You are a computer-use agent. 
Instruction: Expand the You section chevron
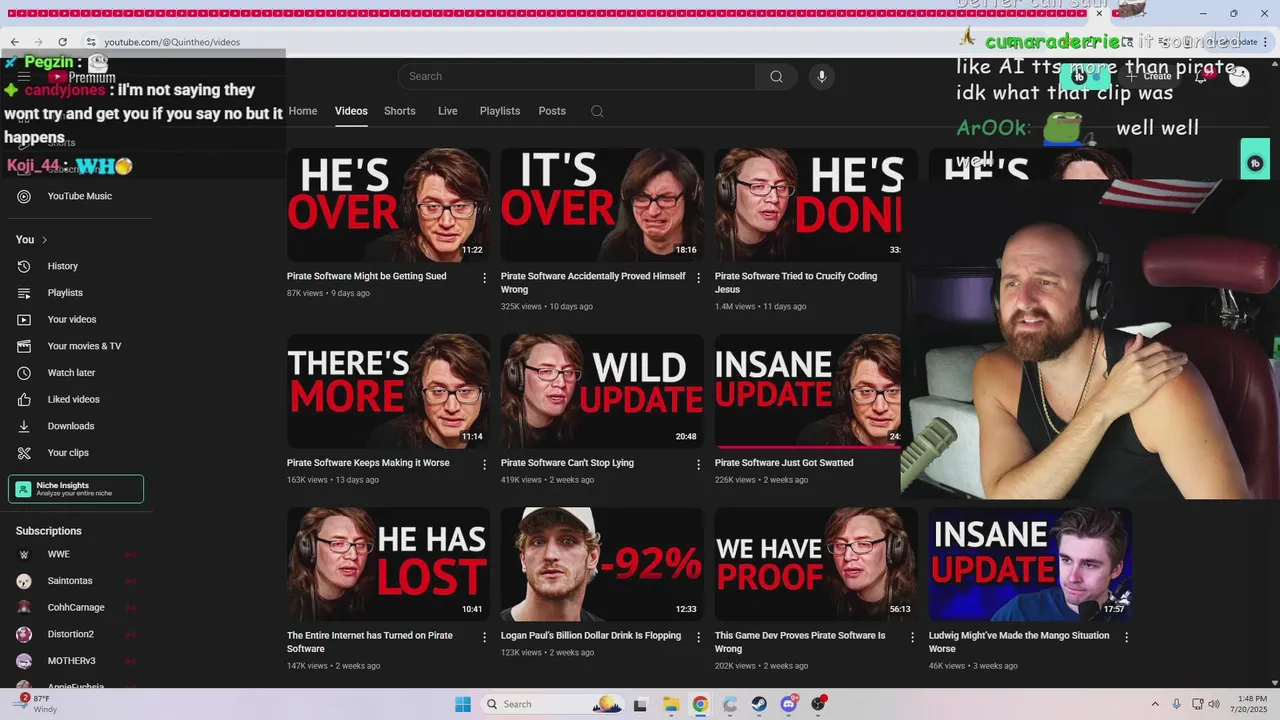pyautogui.click(x=44, y=240)
